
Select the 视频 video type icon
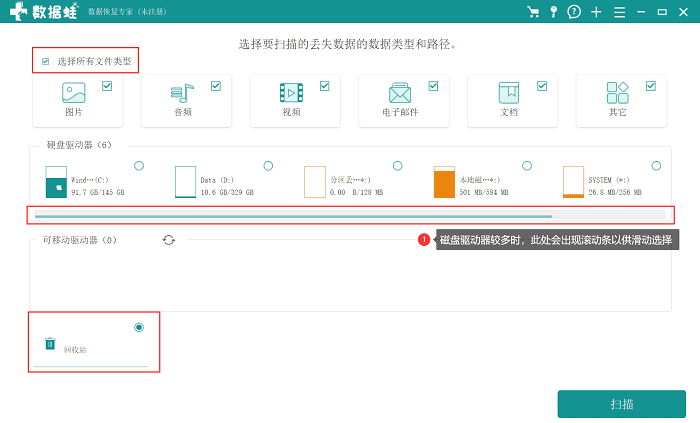click(x=291, y=93)
